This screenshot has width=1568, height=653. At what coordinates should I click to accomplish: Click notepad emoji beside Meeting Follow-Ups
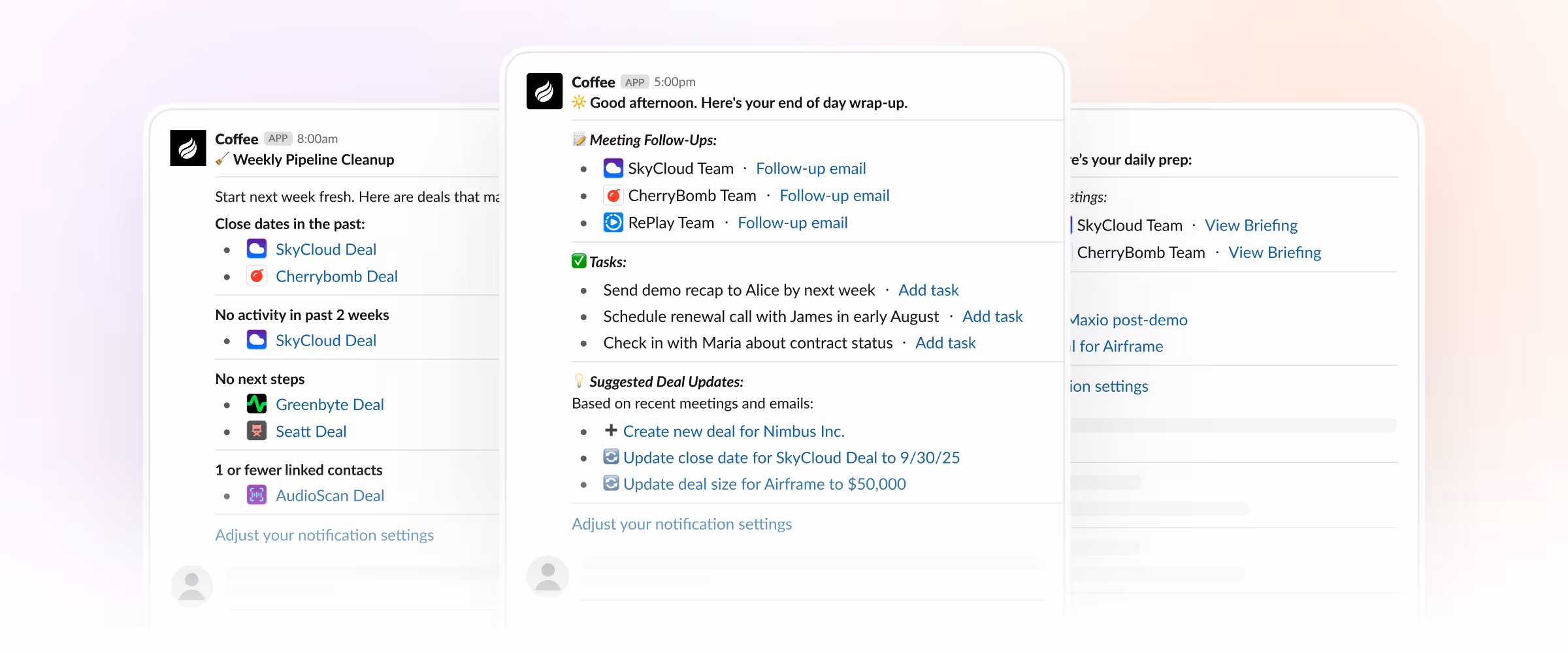(579, 140)
